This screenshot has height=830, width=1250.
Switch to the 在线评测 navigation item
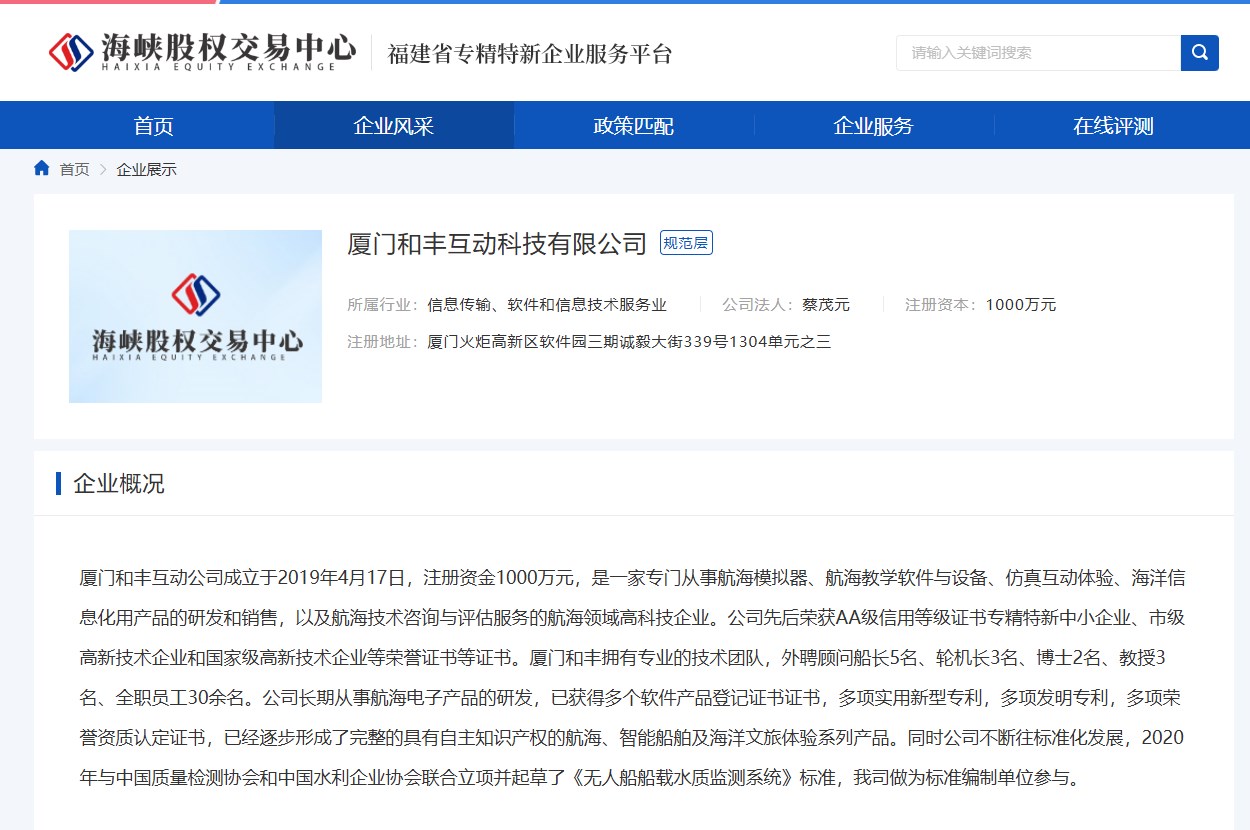tap(1113, 126)
